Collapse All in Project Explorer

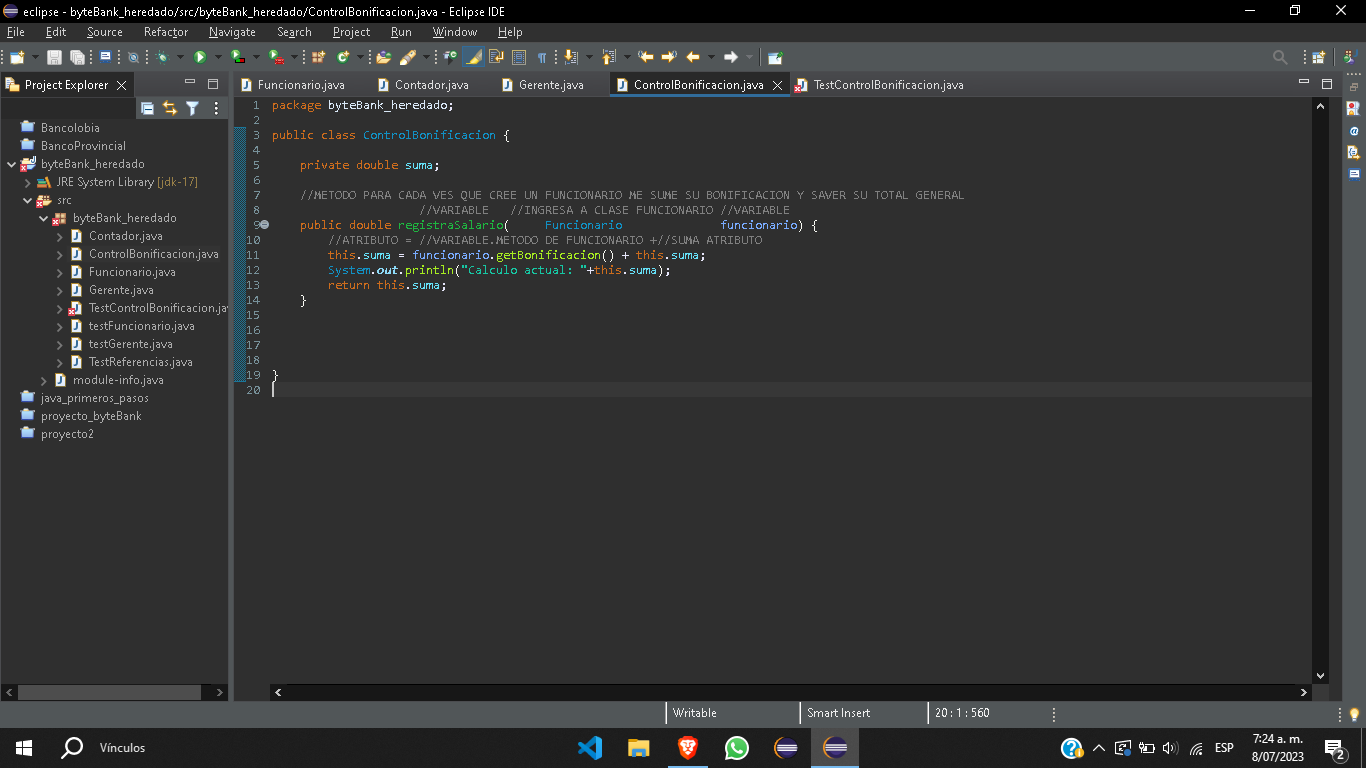(147, 108)
